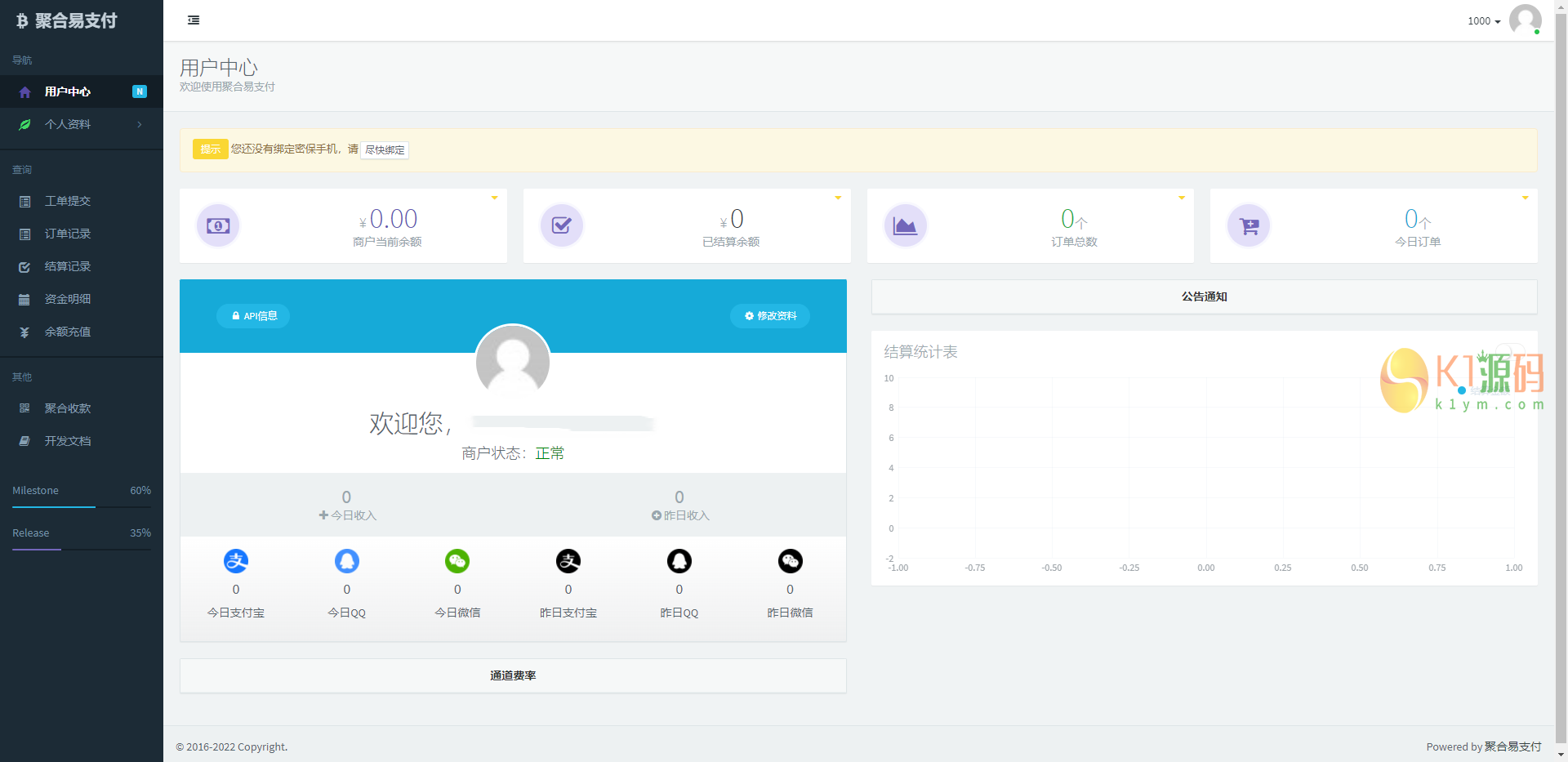The height and width of the screenshot is (762, 1568).
Task: Click the blue Alipay icon for 今日支付宝
Action: point(236,561)
